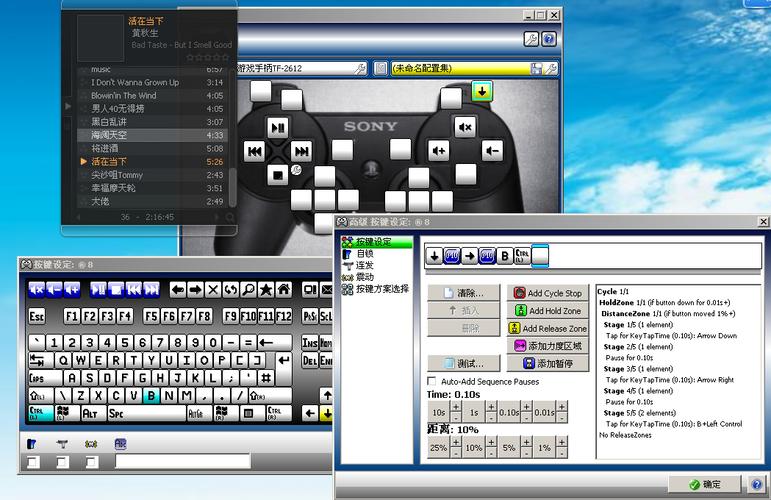Click the Add Cycle Stop button

click(x=548, y=293)
